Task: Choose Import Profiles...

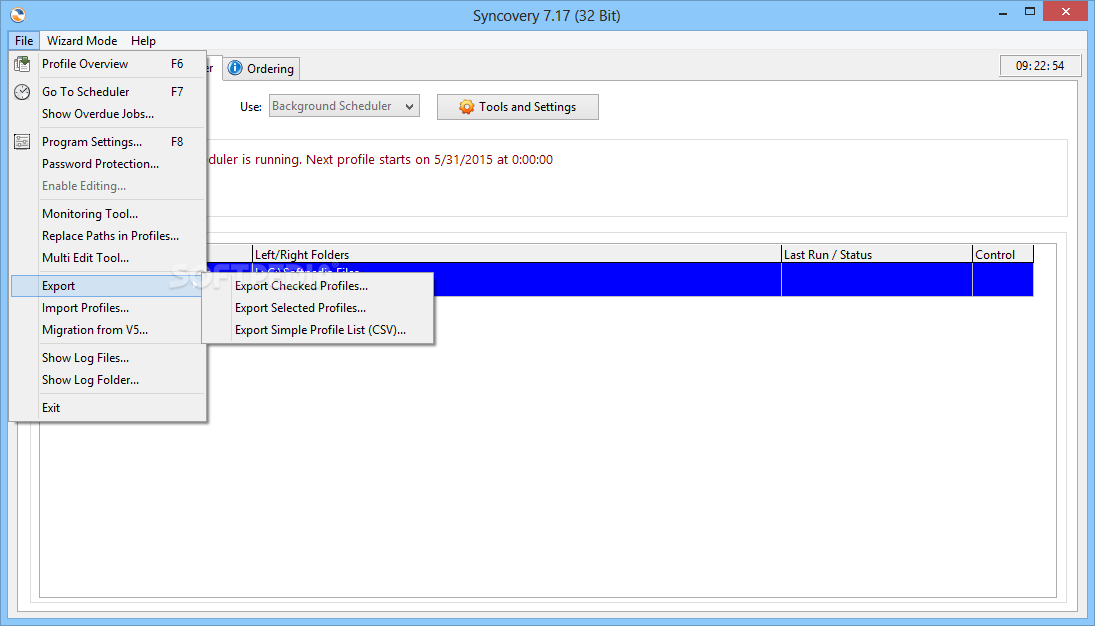Action: 108,307
